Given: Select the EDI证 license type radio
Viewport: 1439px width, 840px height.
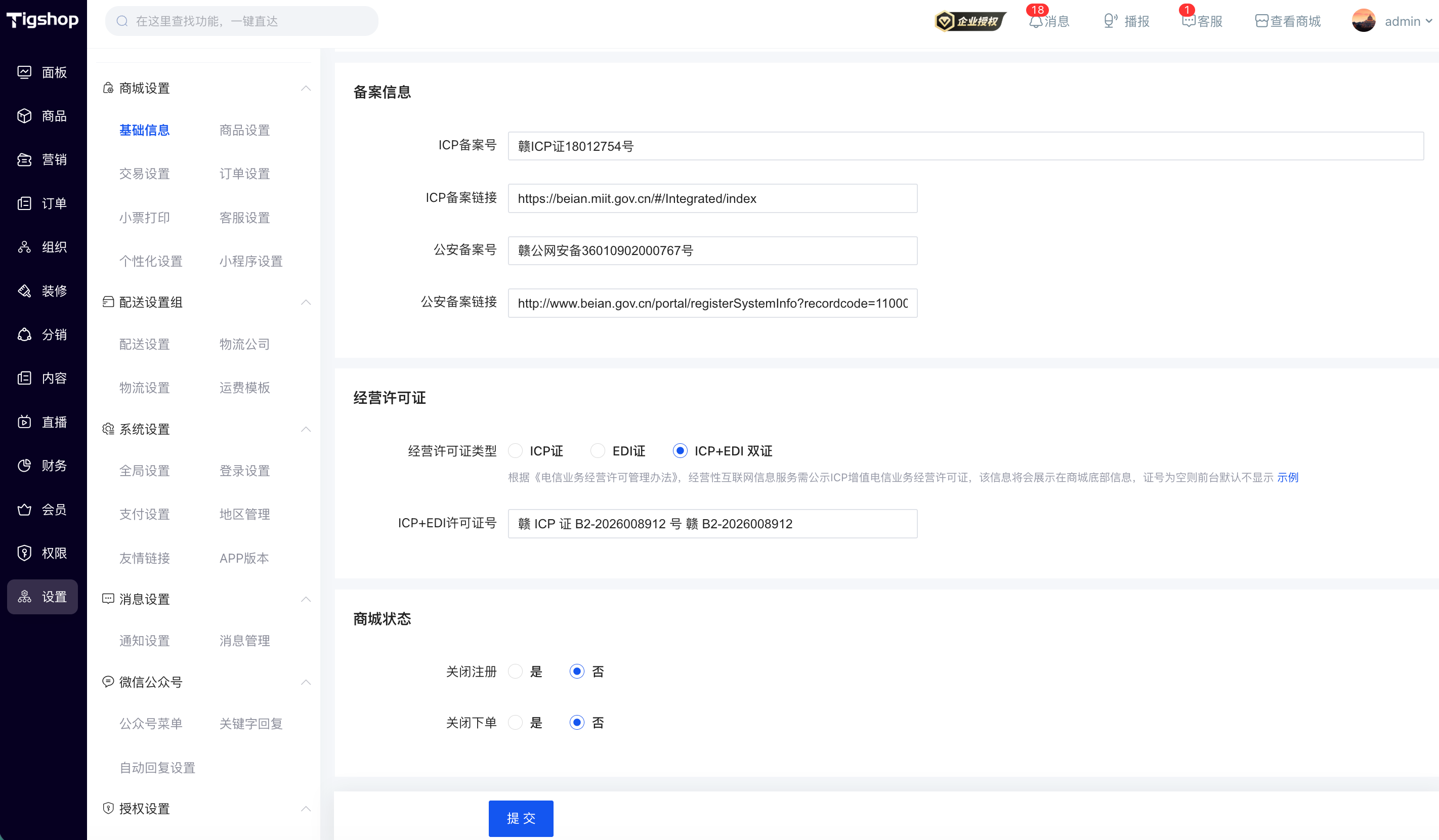Looking at the screenshot, I should coord(598,450).
